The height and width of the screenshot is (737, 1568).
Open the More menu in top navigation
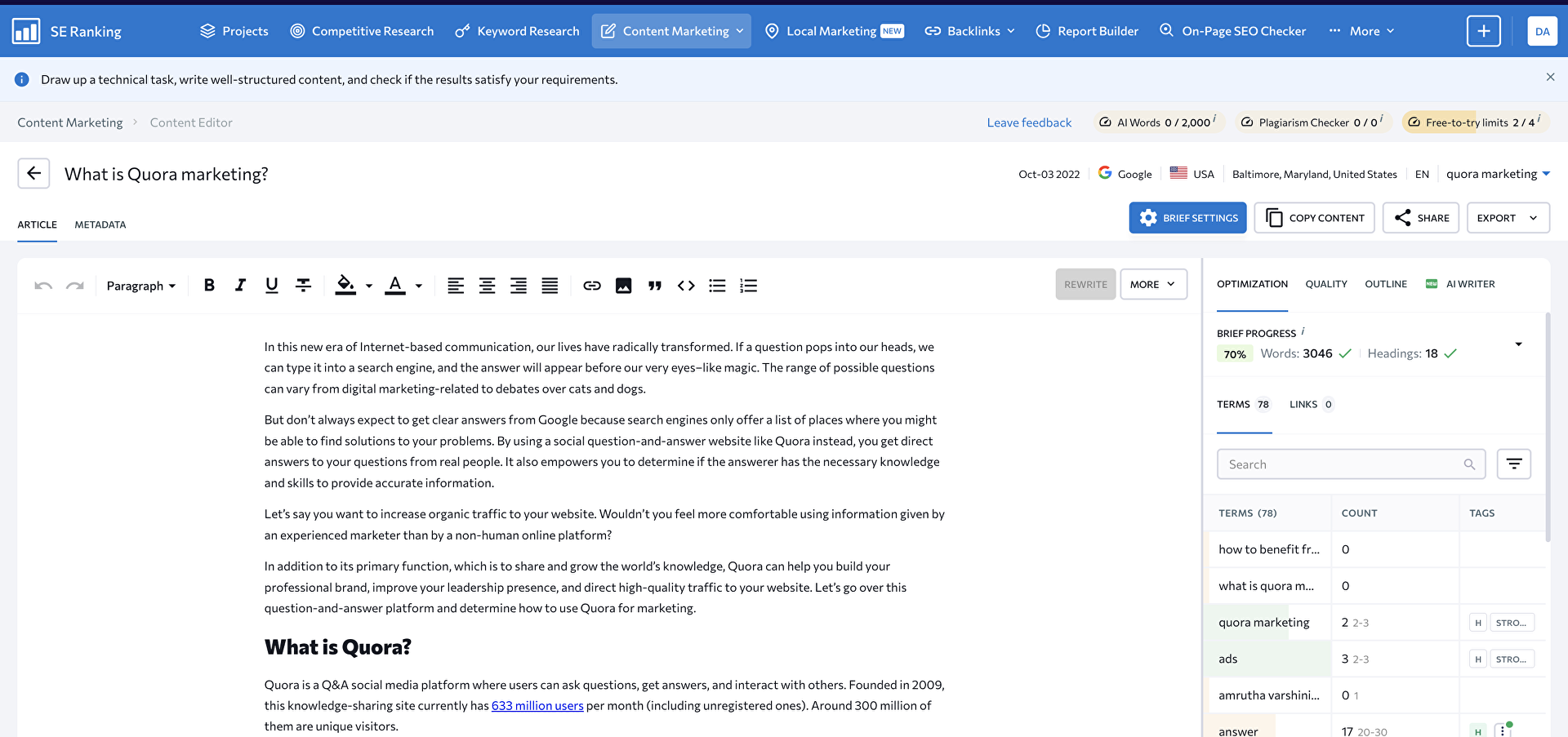tap(1361, 31)
